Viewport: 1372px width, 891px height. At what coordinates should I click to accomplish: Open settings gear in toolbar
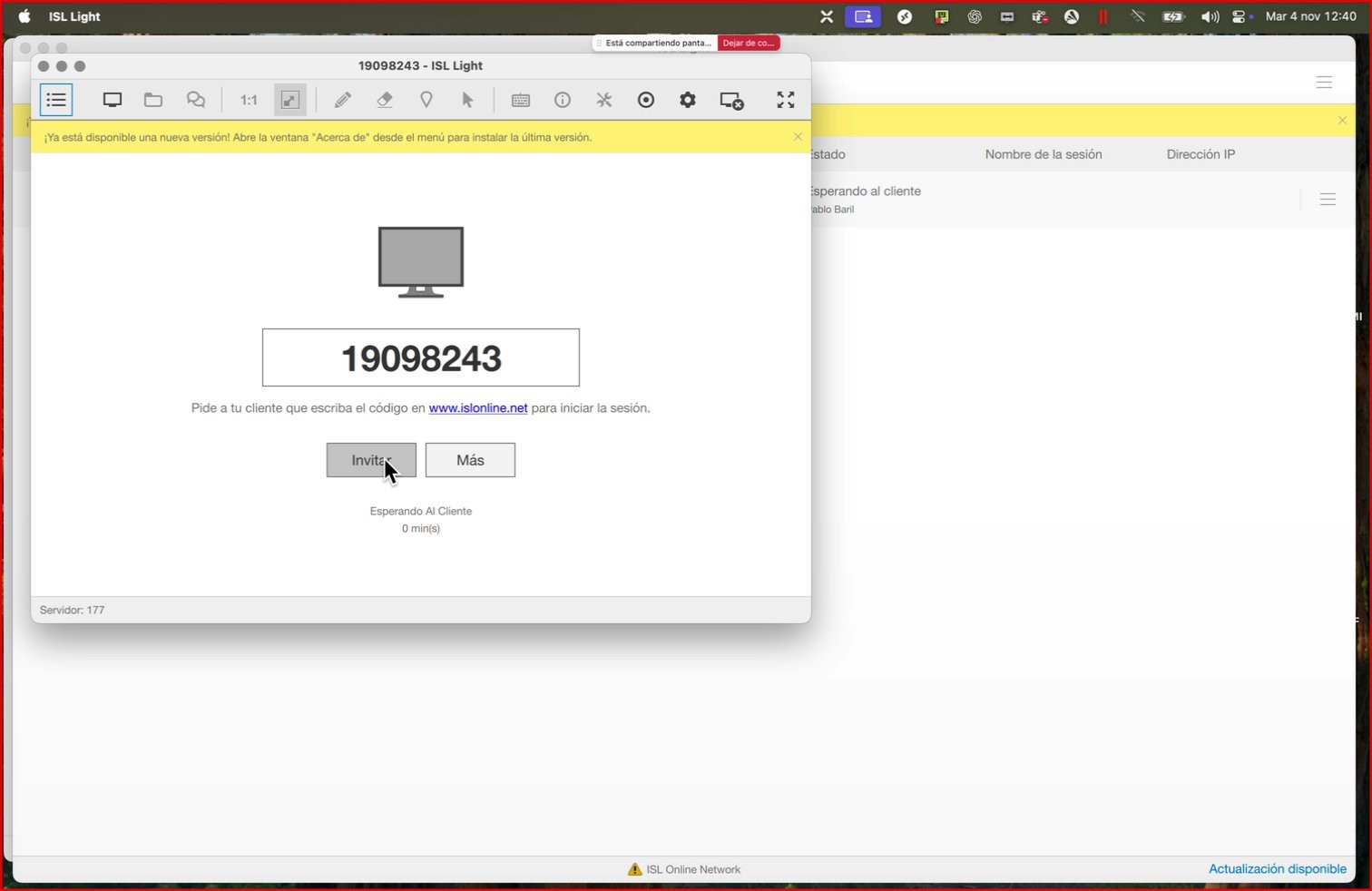click(x=688, y=100)
